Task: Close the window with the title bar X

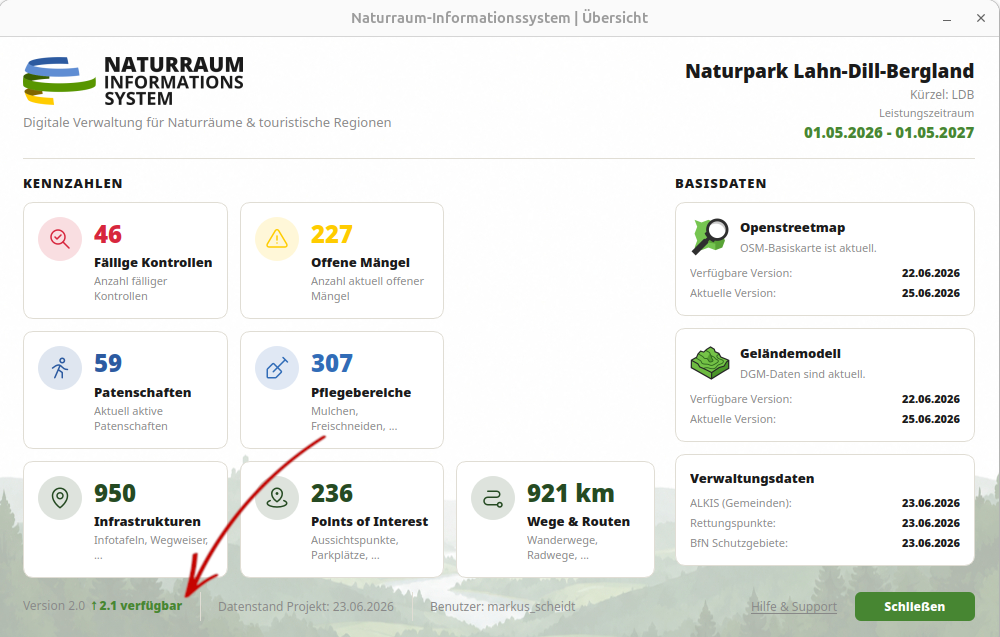Action: pos(981,18)
